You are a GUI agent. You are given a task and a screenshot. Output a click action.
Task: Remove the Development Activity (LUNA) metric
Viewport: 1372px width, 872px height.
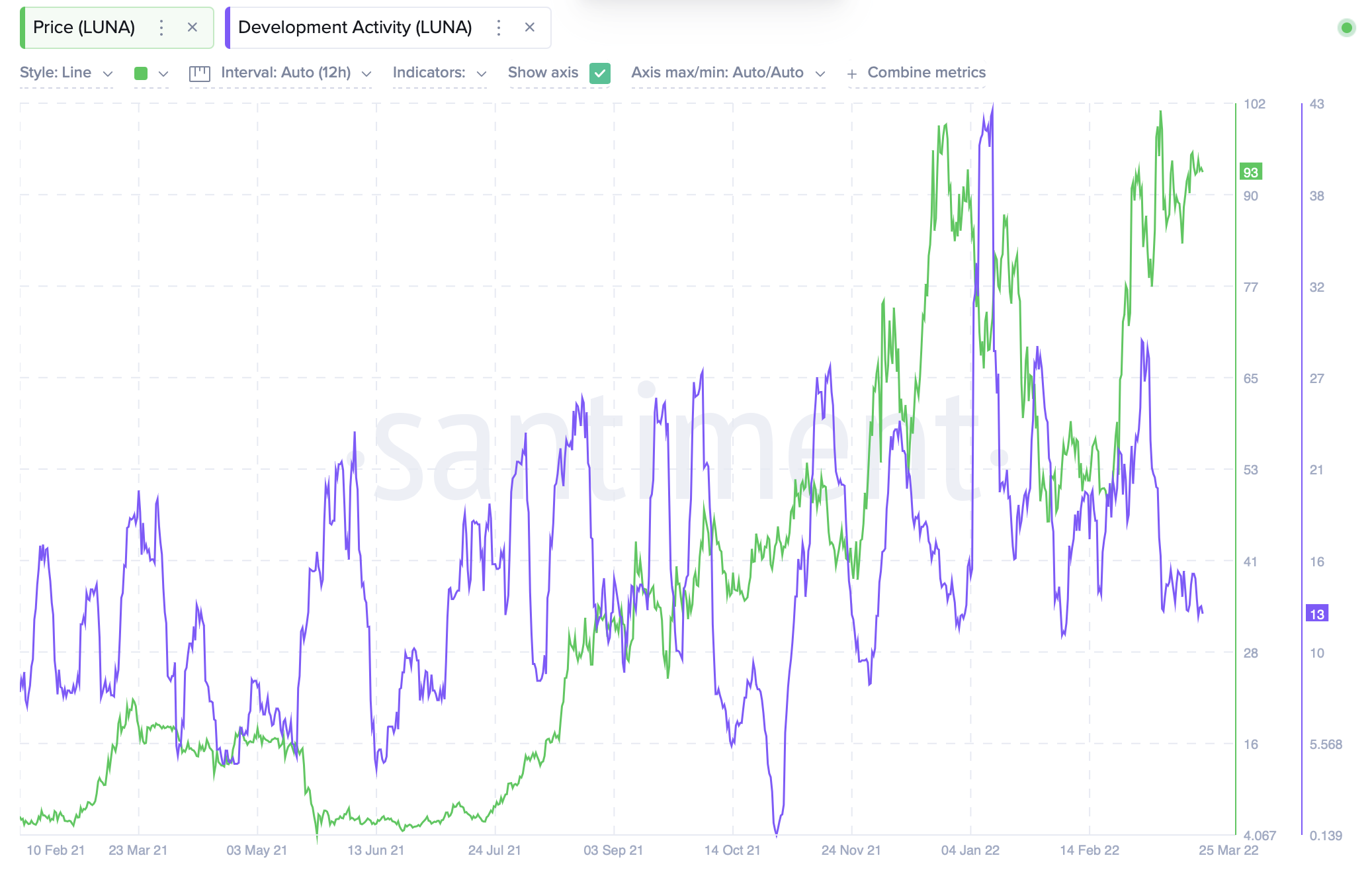529,27
